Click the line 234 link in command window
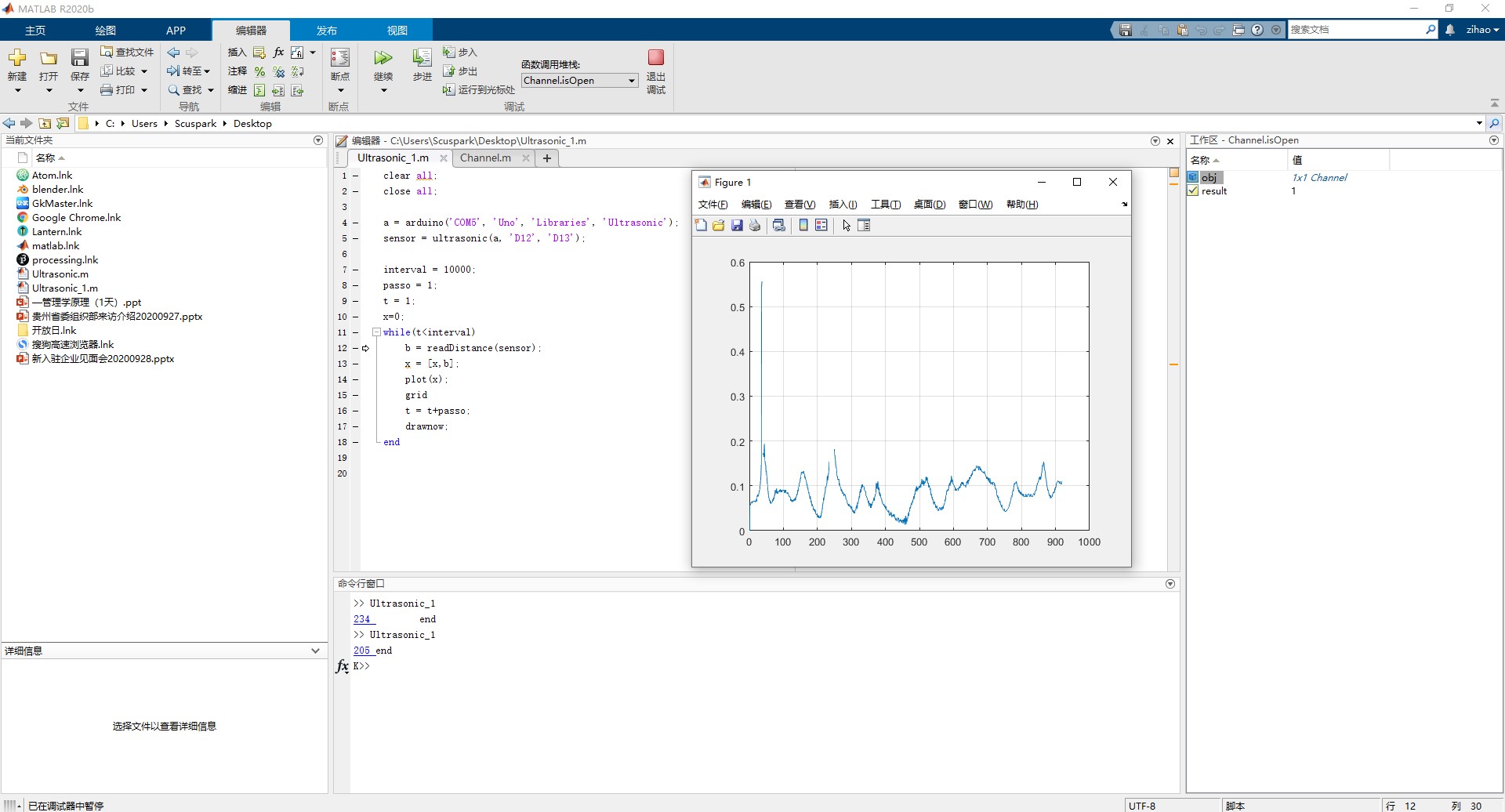 [x=362, y=619]
